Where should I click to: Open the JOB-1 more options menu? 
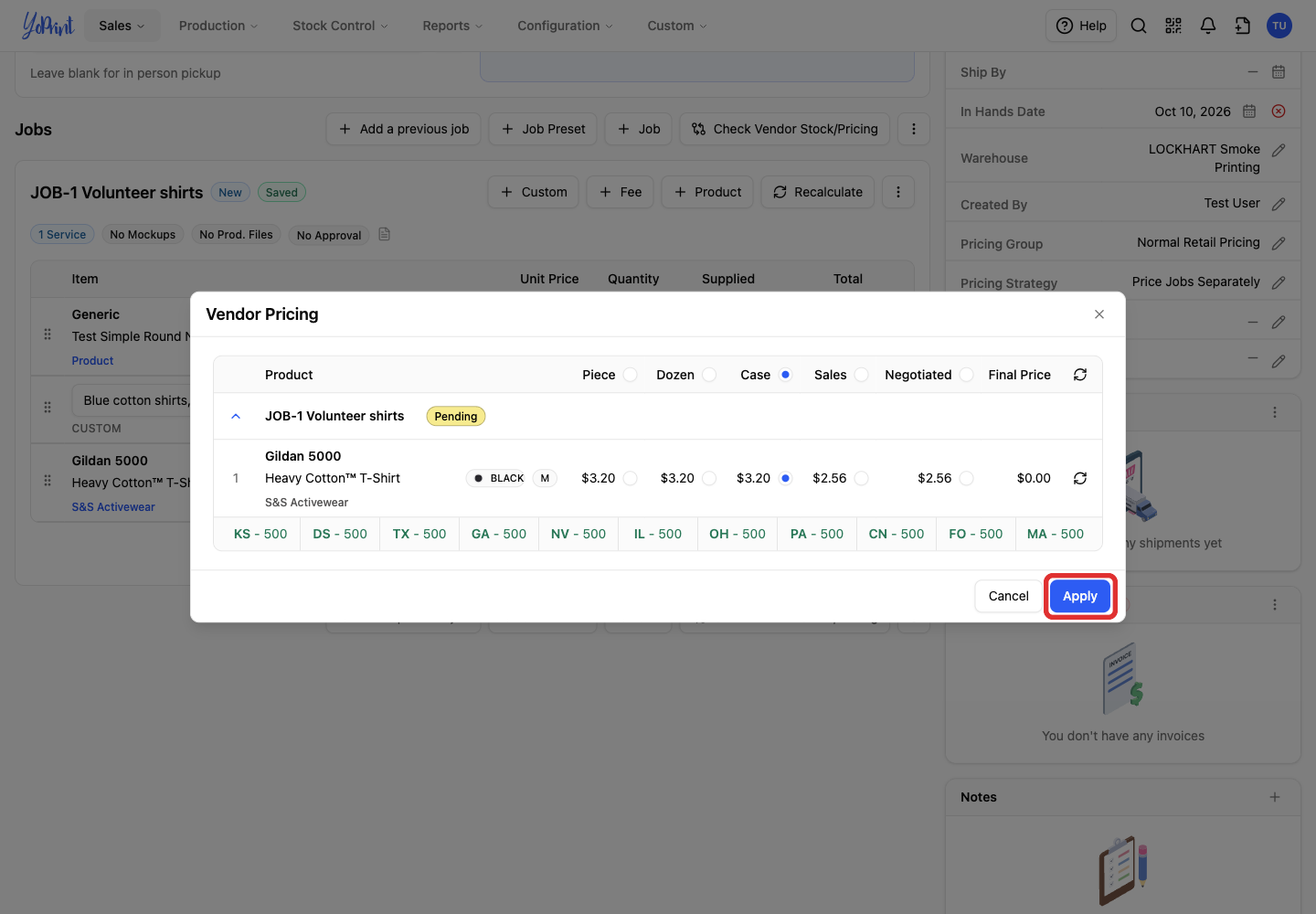click(898, 192)
